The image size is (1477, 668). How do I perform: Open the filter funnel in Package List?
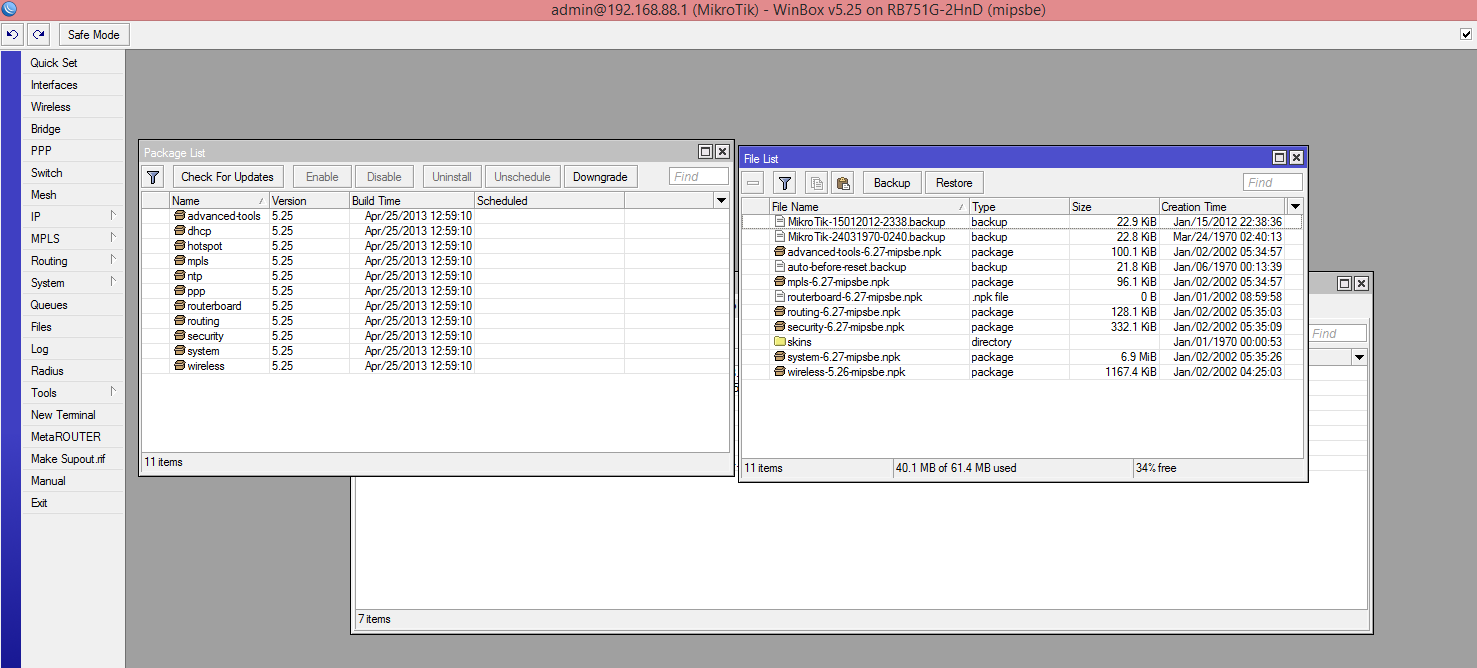[x=153, y=177]
